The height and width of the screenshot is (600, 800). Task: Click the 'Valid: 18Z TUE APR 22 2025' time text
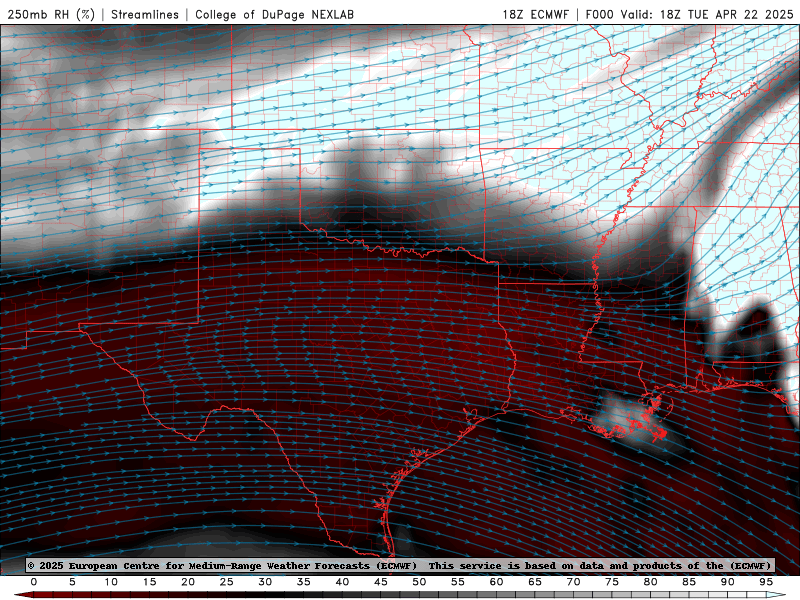point(707,14)
